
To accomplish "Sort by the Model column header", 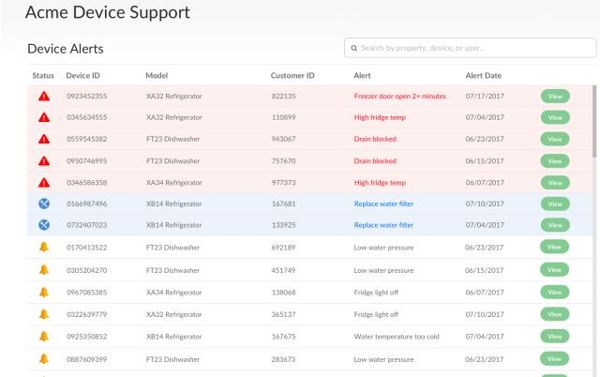I will click(157, 75).
